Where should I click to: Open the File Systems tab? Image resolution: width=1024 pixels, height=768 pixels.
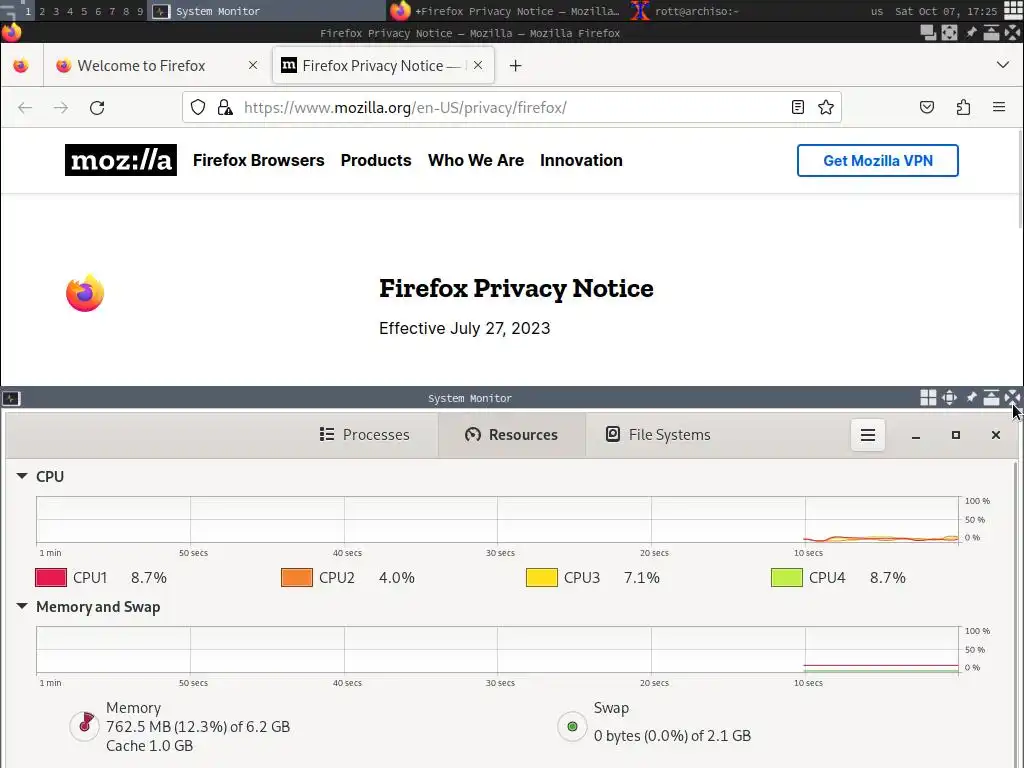658,435
